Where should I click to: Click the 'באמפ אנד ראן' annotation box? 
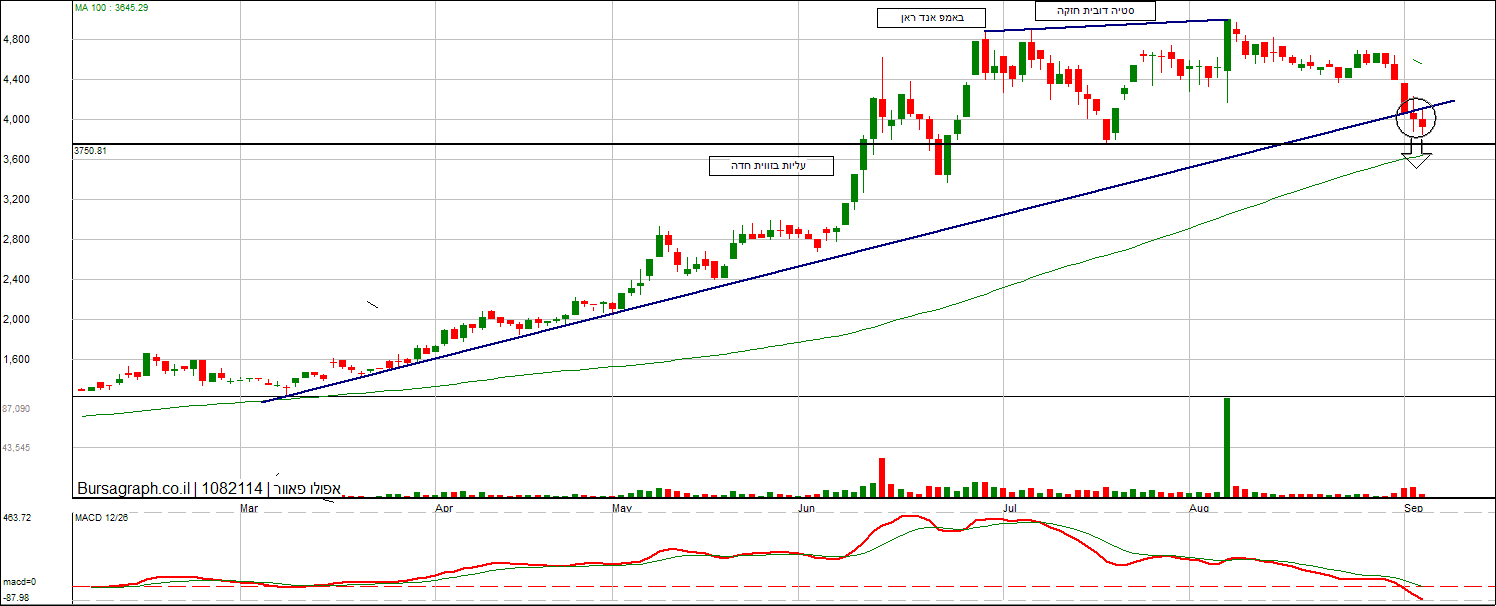click(x=931, y=18)
